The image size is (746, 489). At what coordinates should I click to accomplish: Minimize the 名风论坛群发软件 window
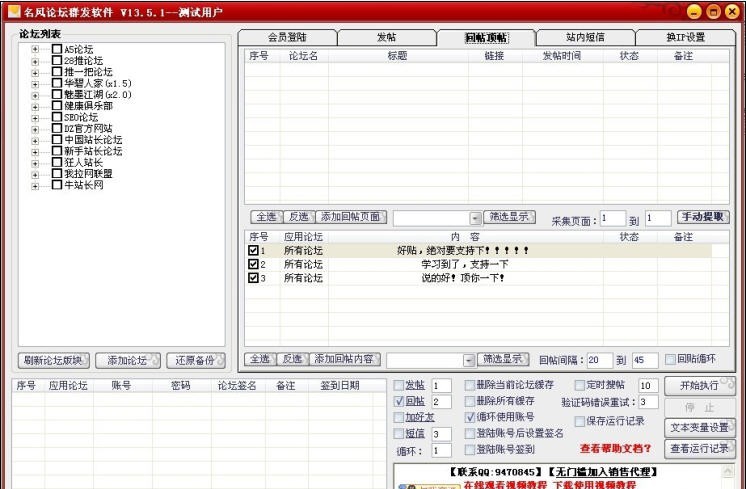[x=694, y=11]
